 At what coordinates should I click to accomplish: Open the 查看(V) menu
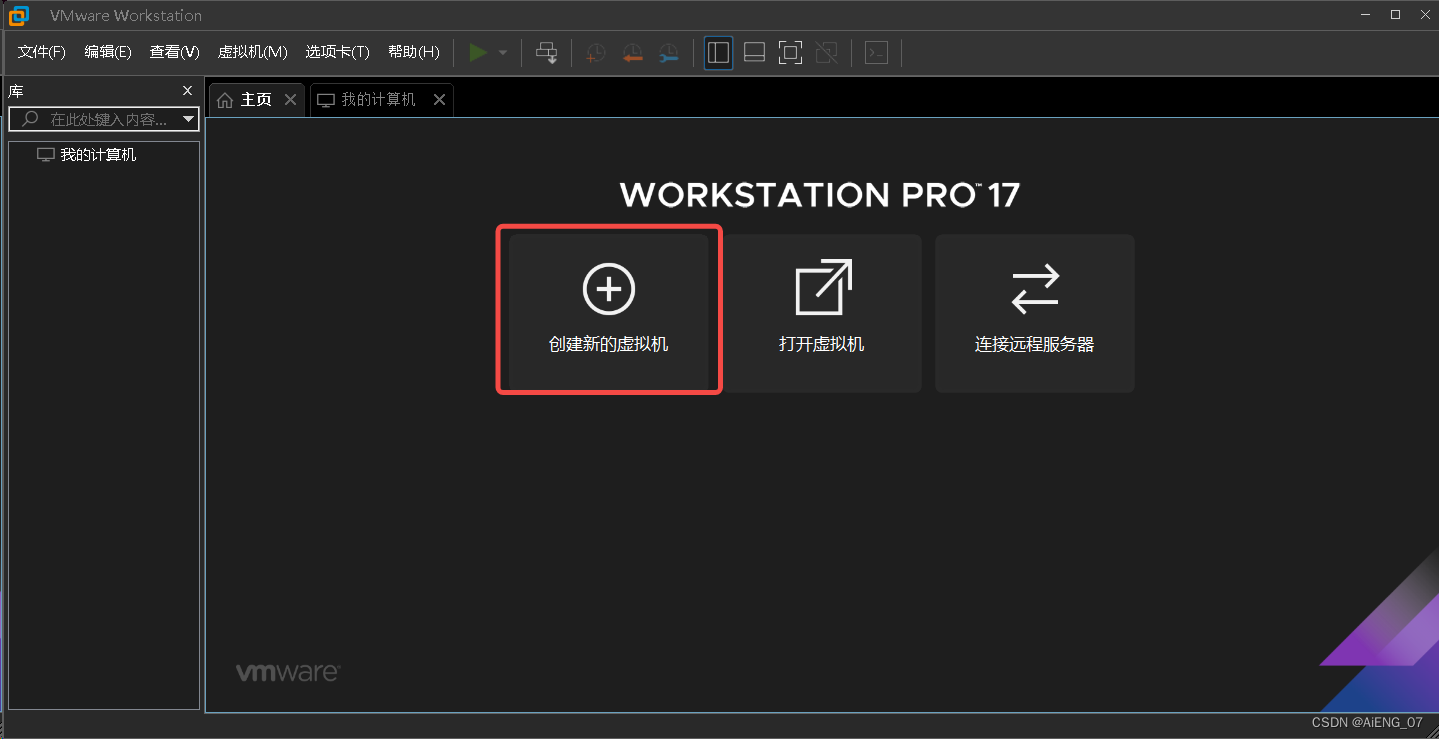175,52
